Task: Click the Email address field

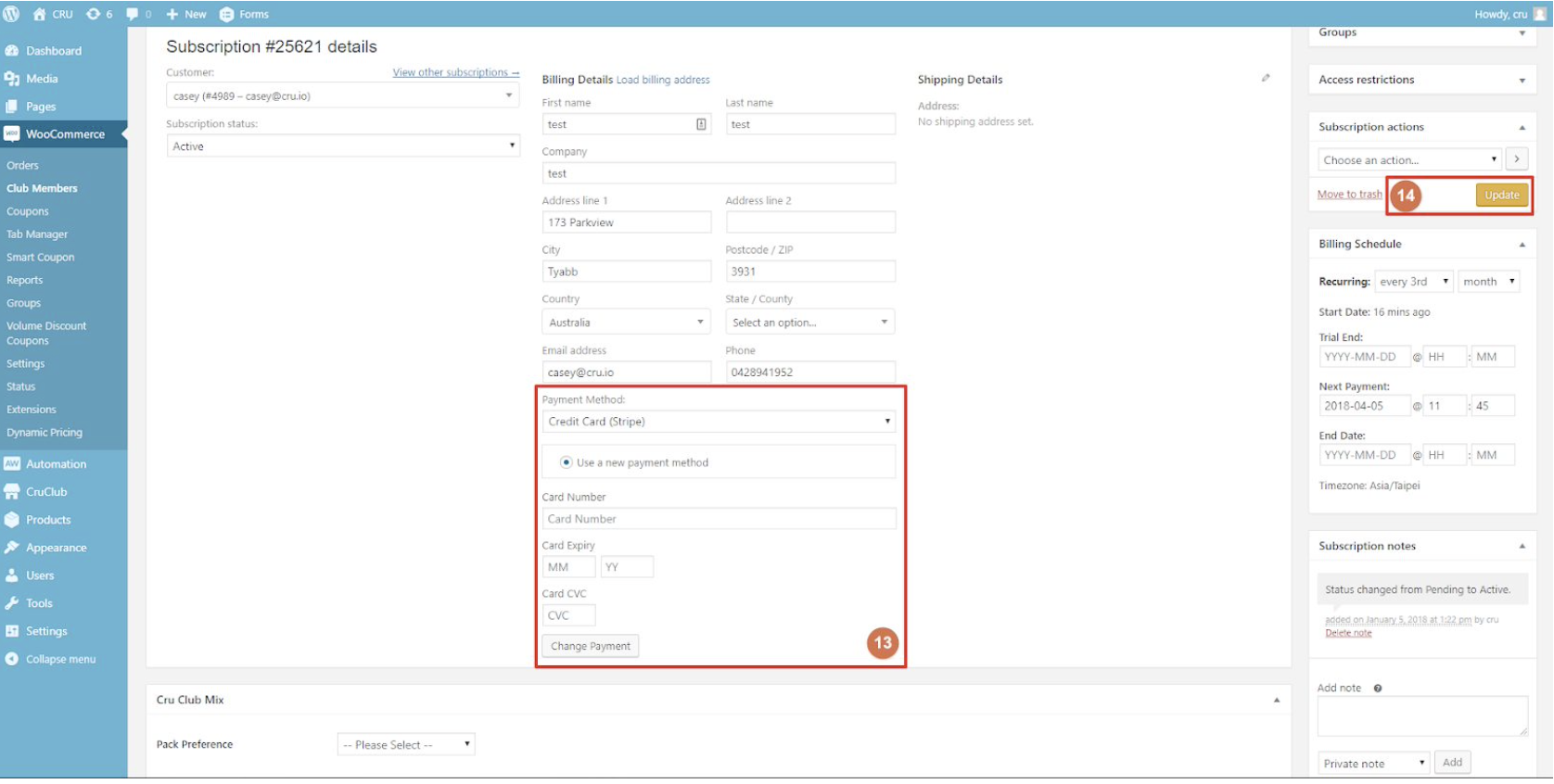Action: pyautogui.click(x=626, y=372)
